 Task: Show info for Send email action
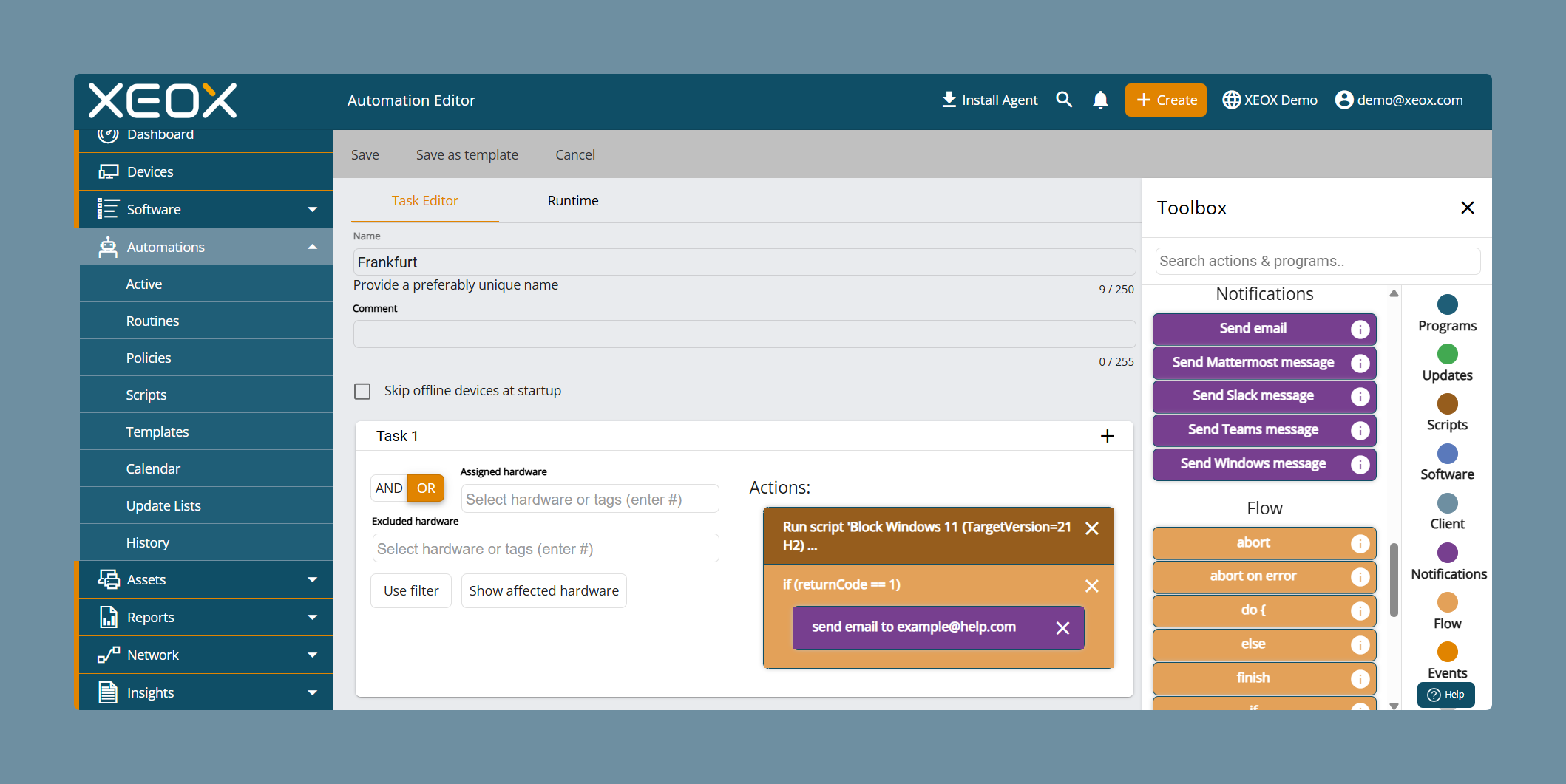point(1360,330)
